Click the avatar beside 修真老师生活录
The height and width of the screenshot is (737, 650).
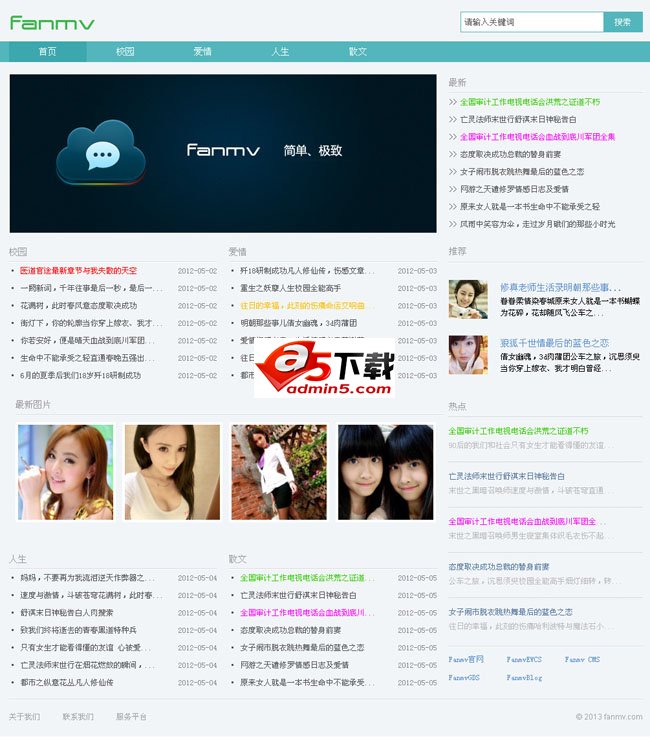[x=468, y=299]
